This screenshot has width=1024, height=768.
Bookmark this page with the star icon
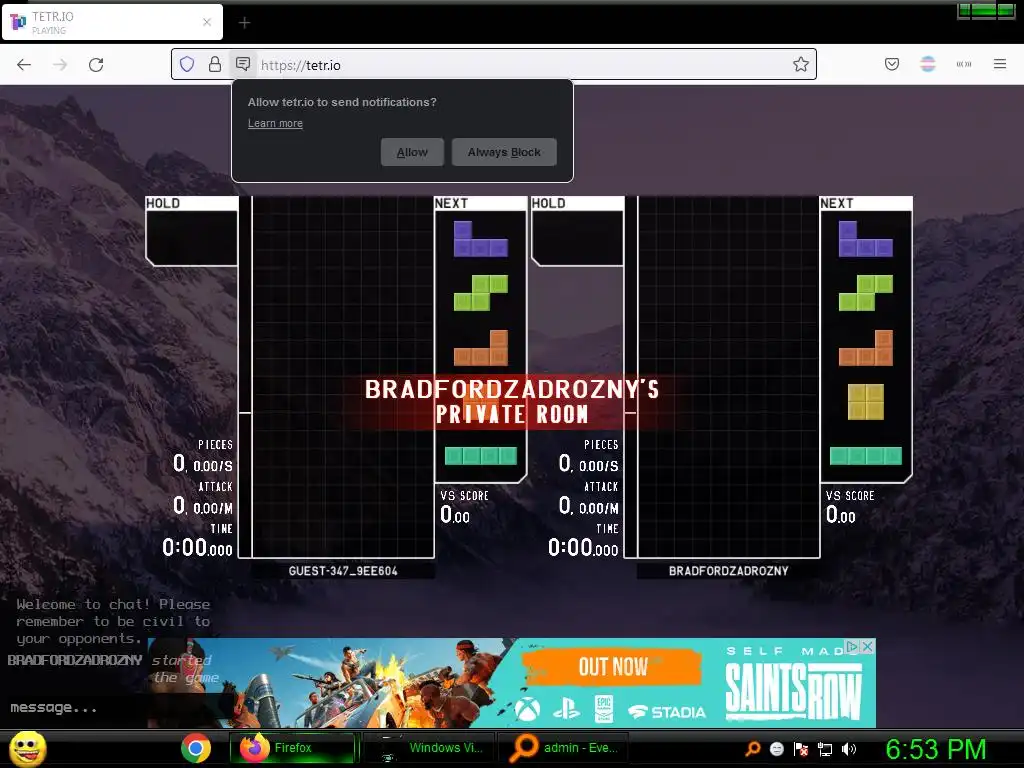coord(801,64)
